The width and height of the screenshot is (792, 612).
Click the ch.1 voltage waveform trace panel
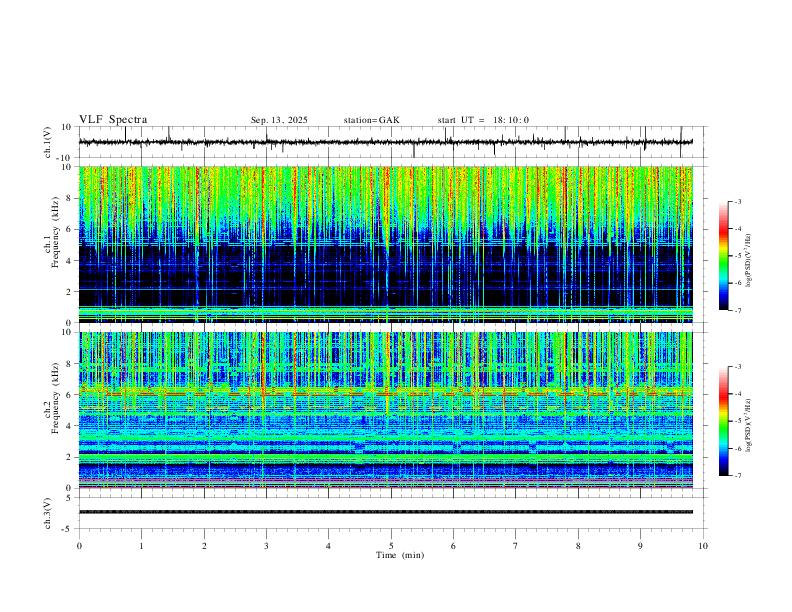coord(391,142)
